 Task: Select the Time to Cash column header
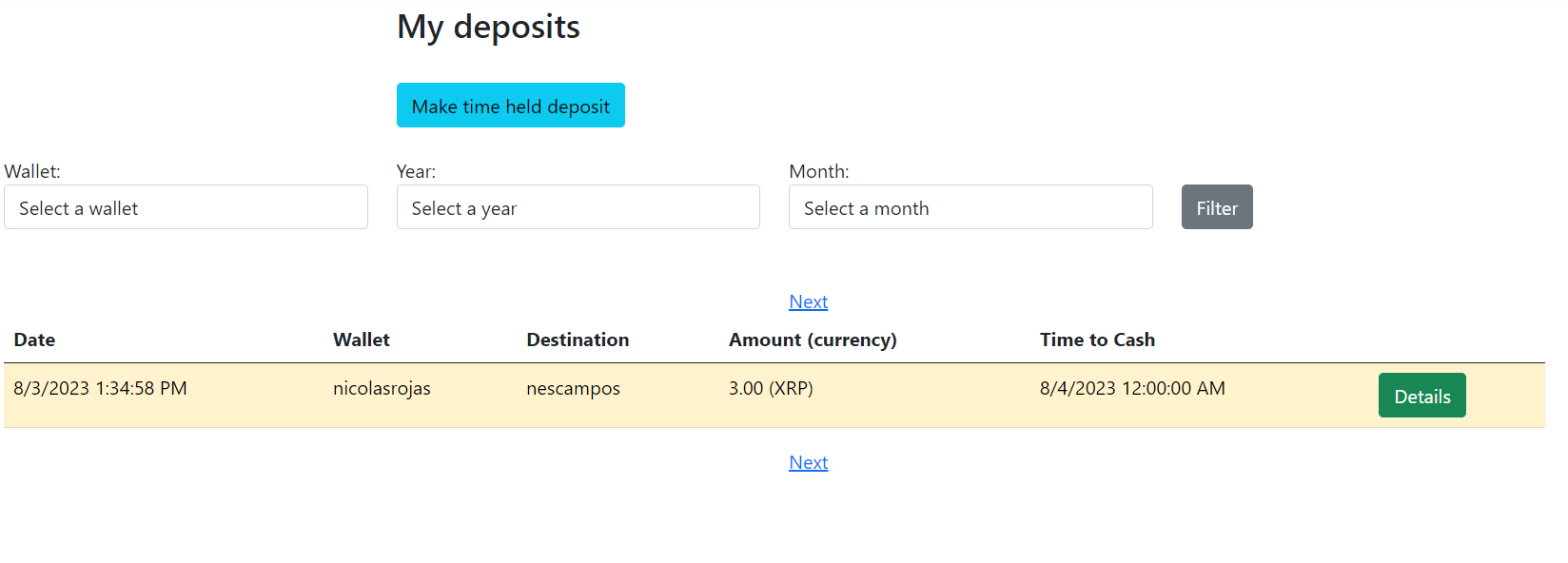(1097, 340)
